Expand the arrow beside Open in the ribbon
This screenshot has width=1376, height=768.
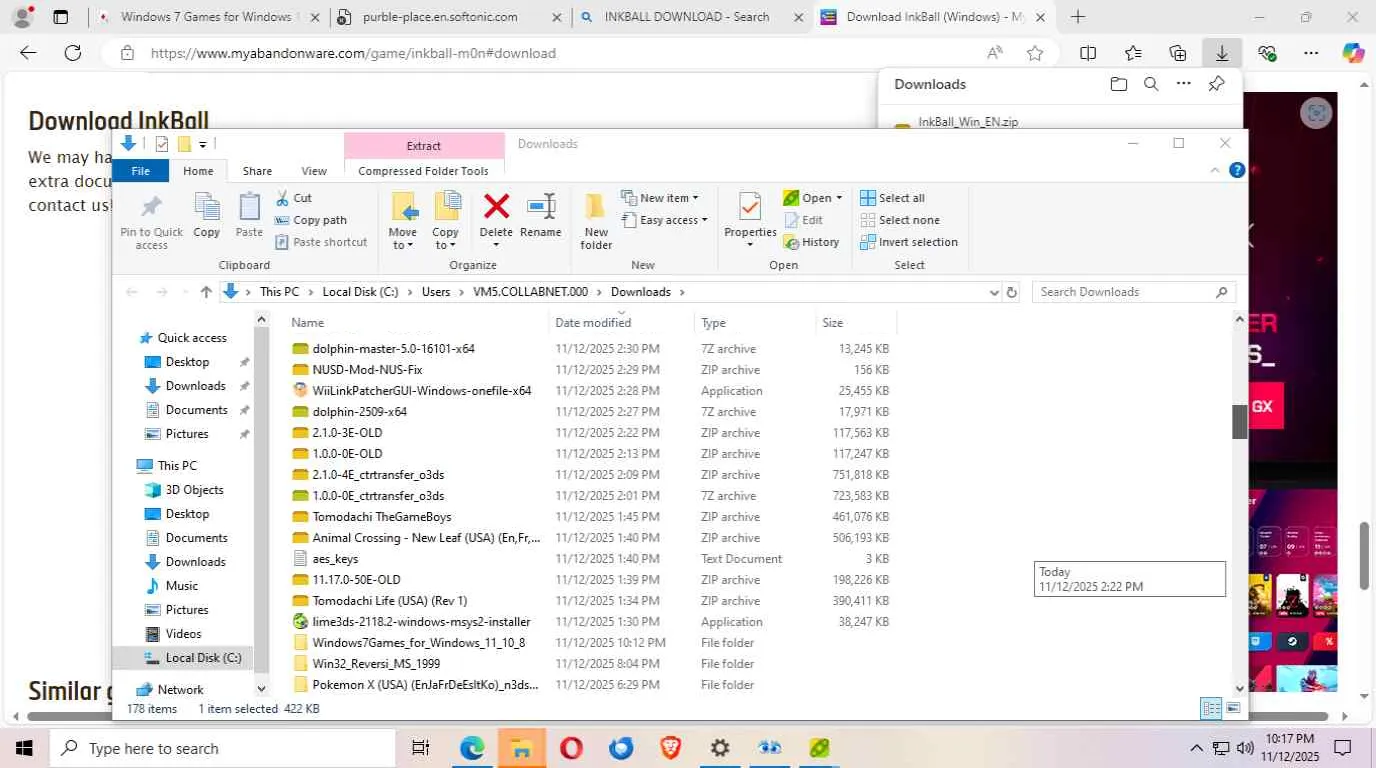[x=839, y=198]
